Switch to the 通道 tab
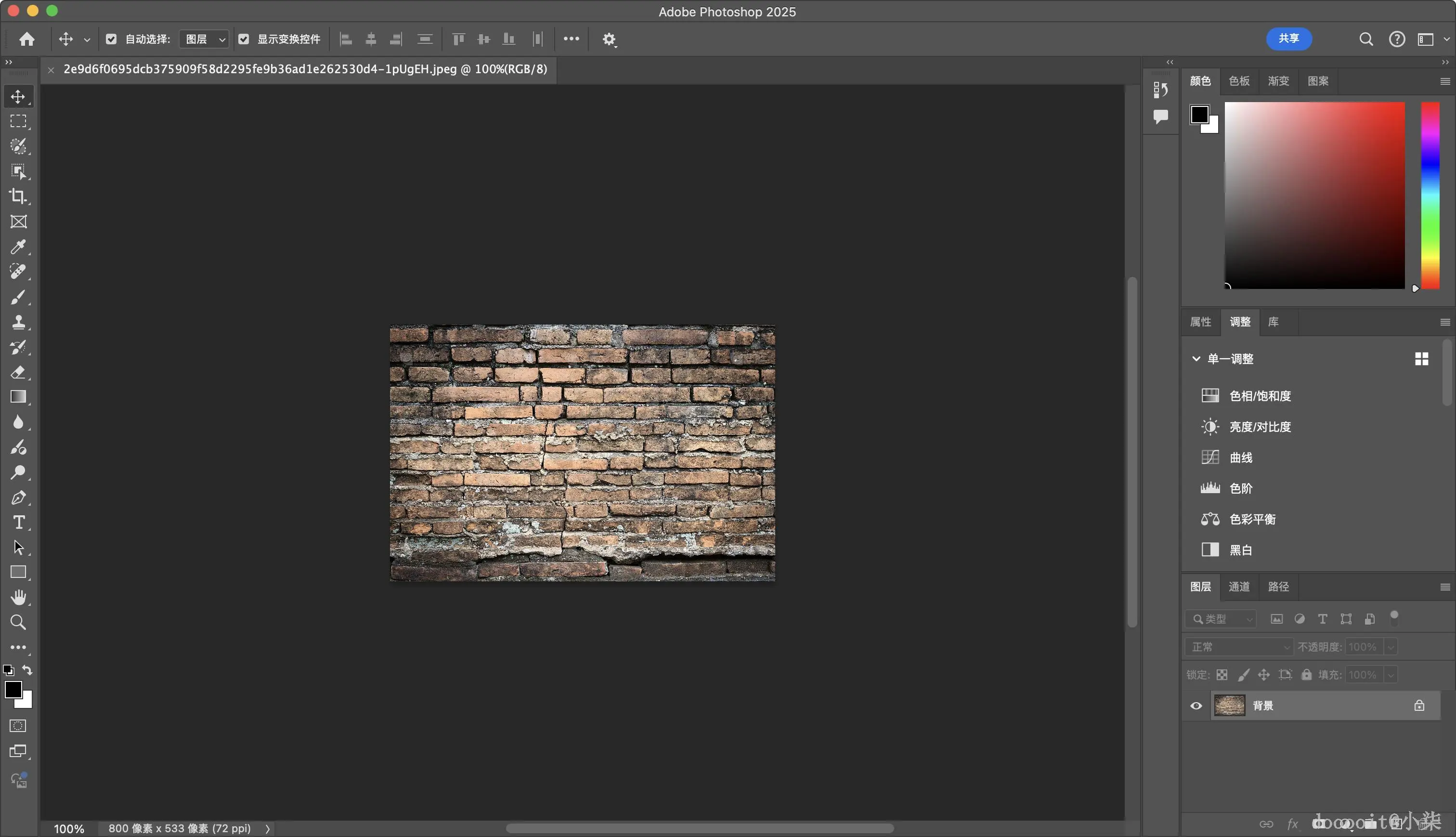The image size is (1456, 837). click(1239, 587)
